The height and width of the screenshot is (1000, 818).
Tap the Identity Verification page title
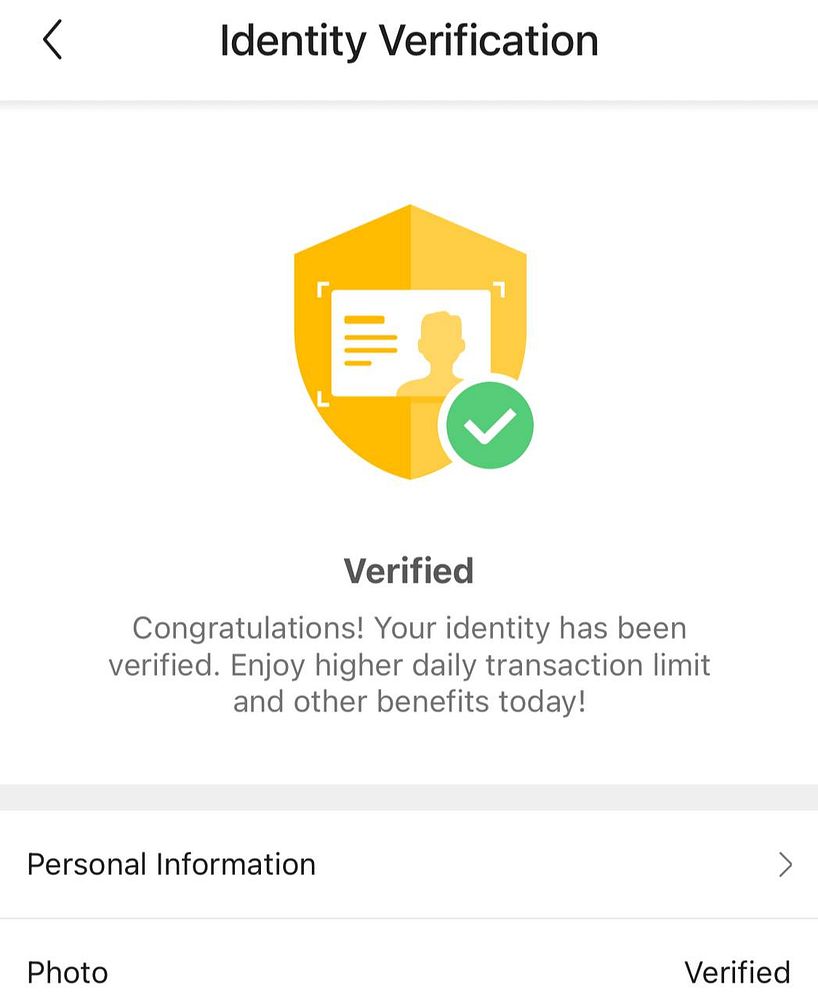[409, 41]
